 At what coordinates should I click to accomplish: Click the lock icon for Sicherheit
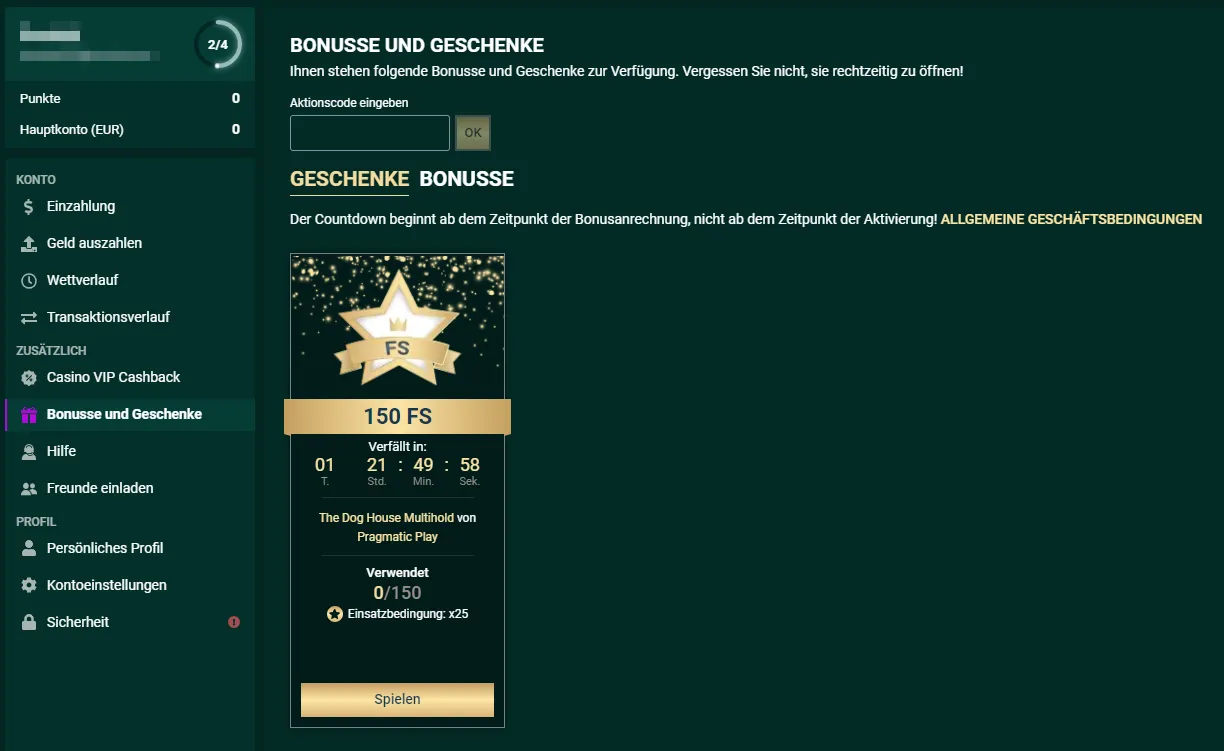pos(29,622)
